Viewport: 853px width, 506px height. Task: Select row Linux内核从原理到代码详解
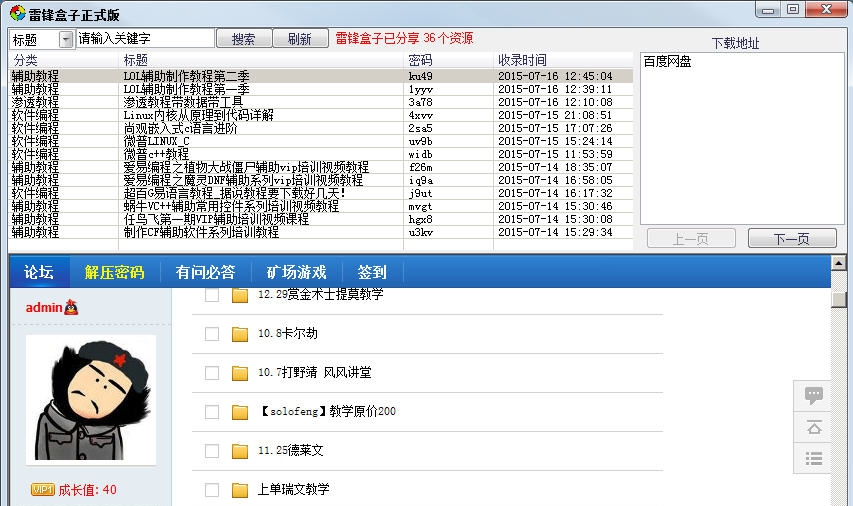(x=321, y=115)
